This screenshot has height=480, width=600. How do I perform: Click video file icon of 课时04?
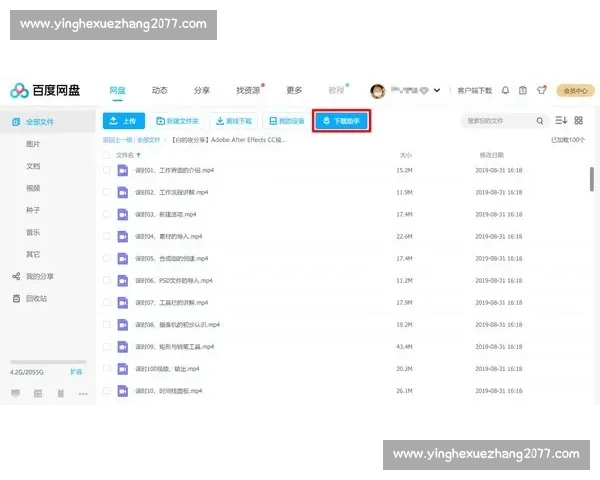coord(122,237)
